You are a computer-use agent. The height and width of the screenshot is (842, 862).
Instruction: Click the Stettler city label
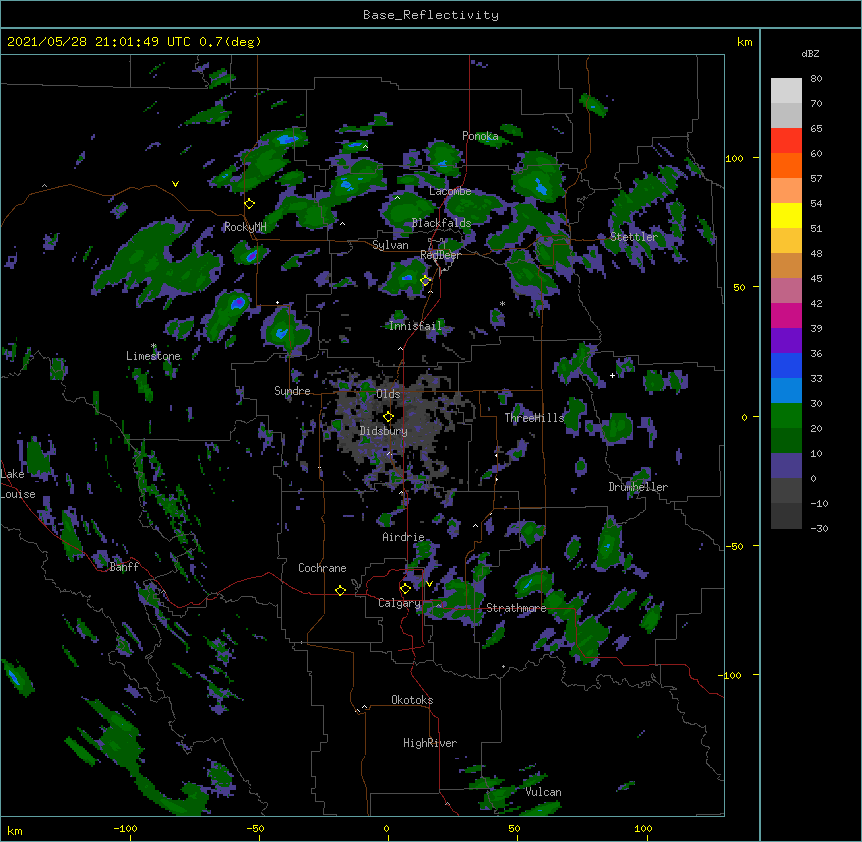point(634,237)
